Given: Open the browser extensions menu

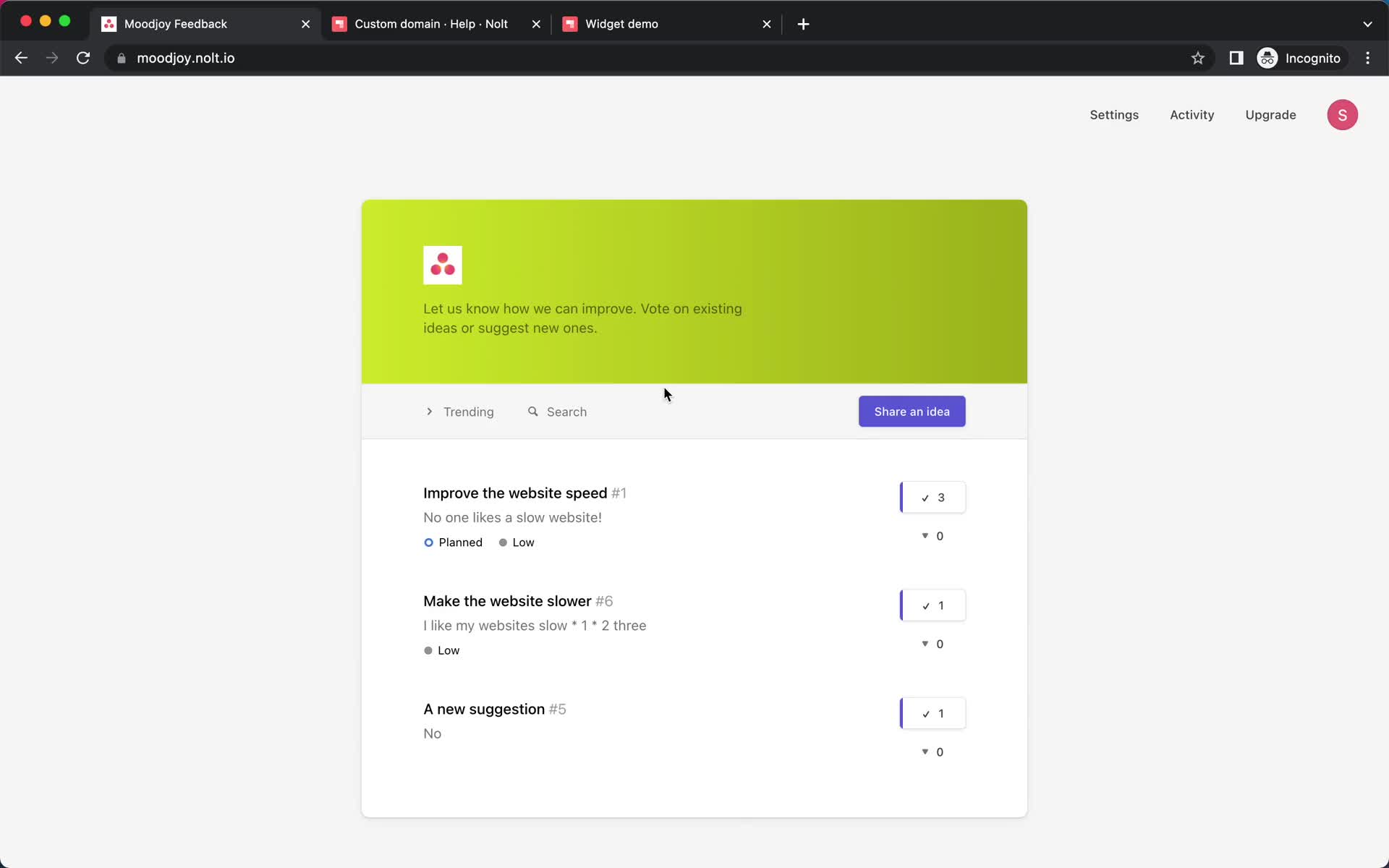Looking at the screenshot, I should [1236, 58].
